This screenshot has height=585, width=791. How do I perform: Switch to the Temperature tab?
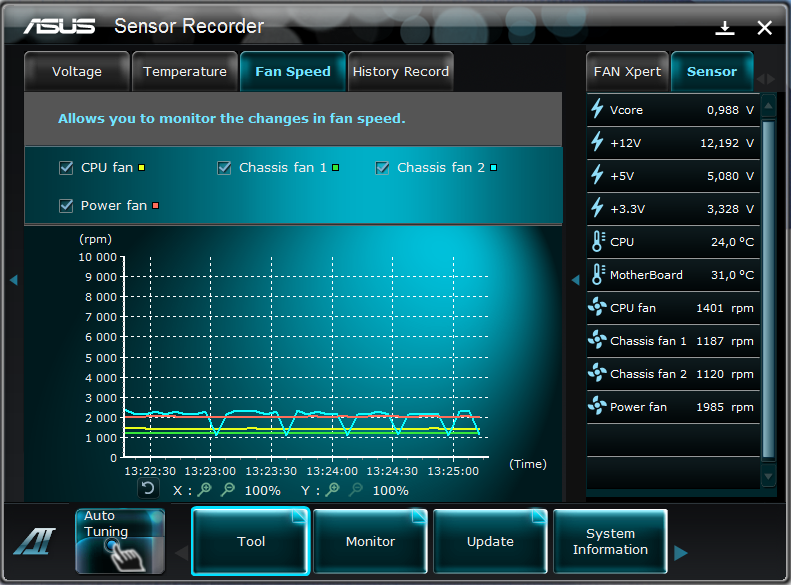coord(185,72)
